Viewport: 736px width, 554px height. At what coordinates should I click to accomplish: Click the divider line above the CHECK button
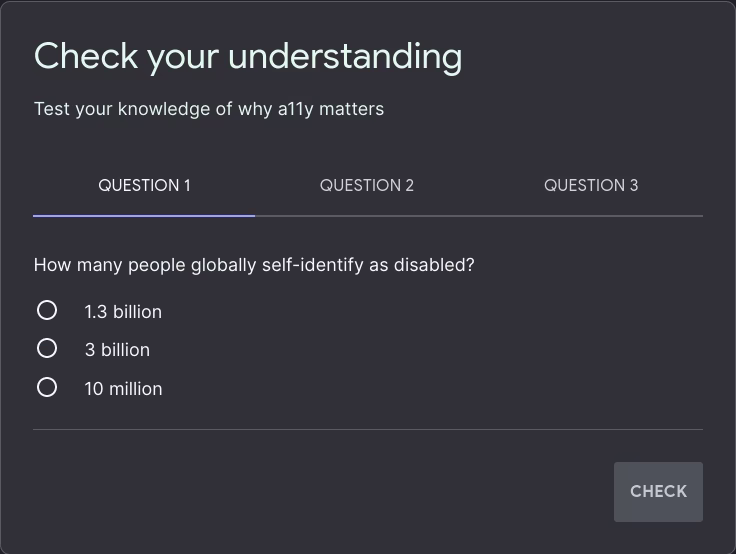(x=368, y=429)
